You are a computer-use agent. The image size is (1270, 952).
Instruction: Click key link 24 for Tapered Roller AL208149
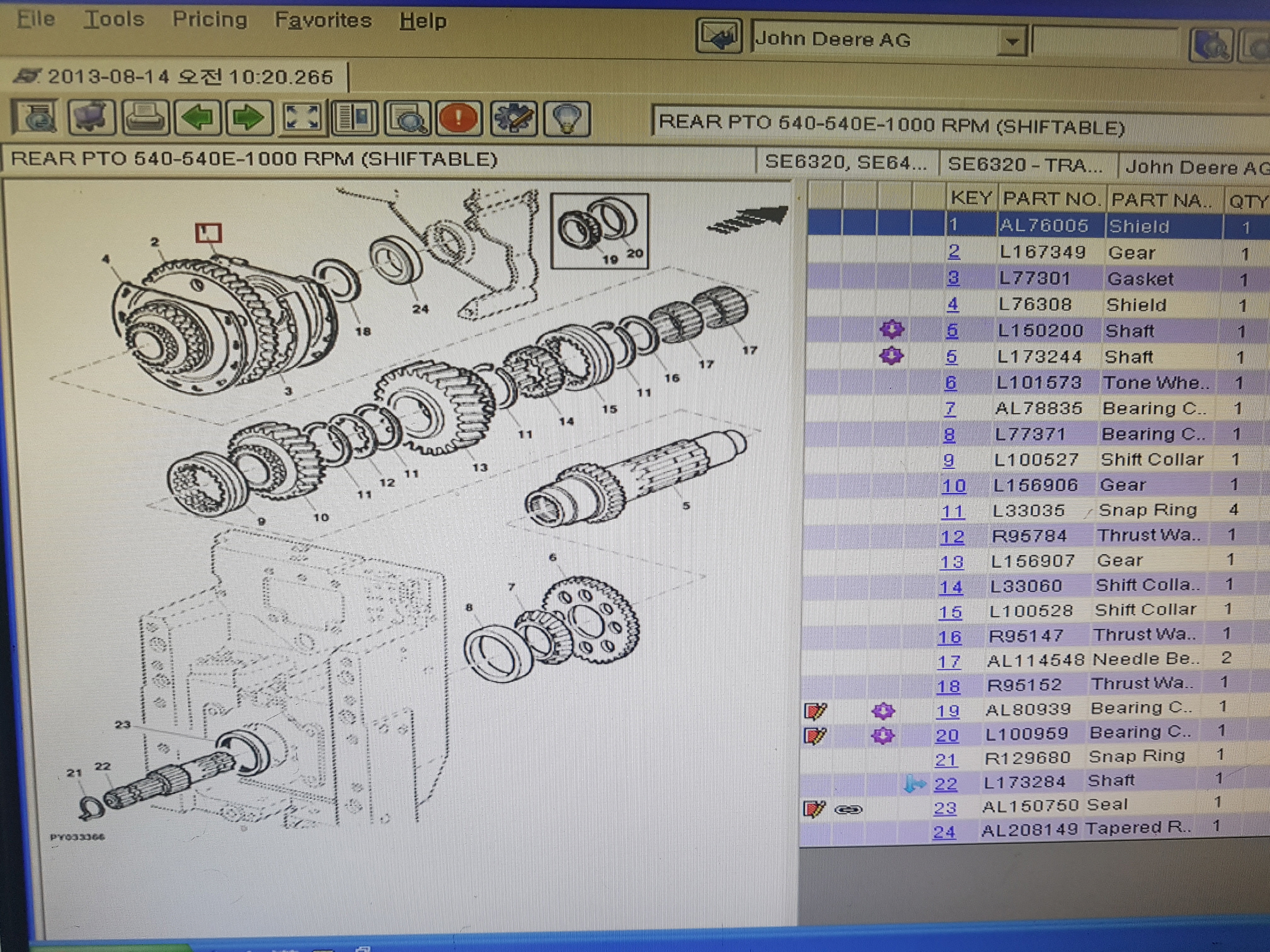pyautogui.click(x=944, y=832)
